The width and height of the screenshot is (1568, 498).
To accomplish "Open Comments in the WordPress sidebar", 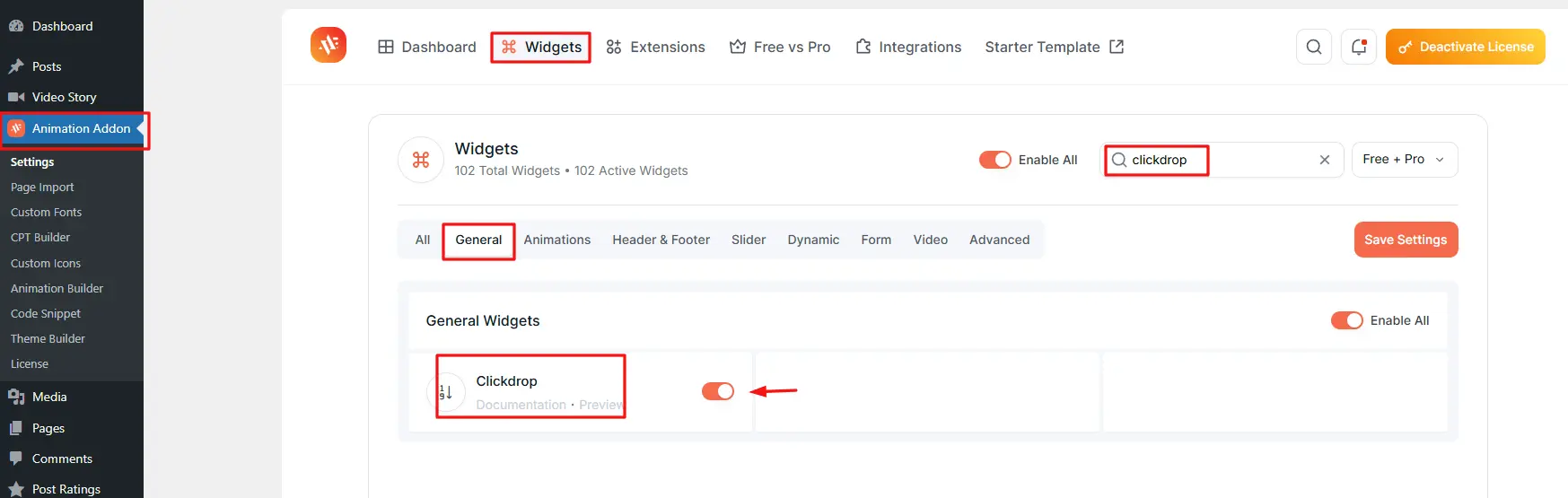I will pos(62,459).
